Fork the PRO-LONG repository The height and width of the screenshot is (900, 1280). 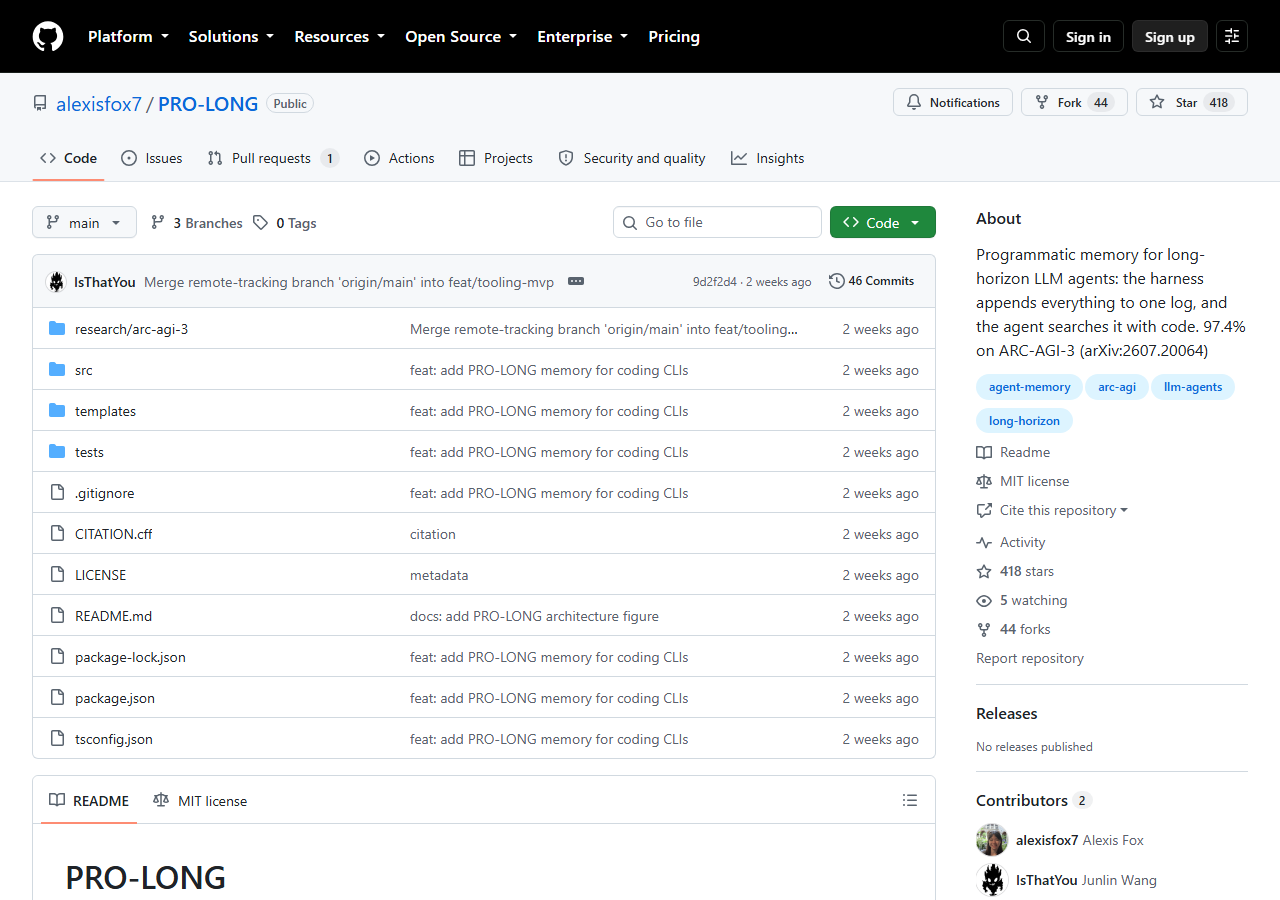(1074, 102)
